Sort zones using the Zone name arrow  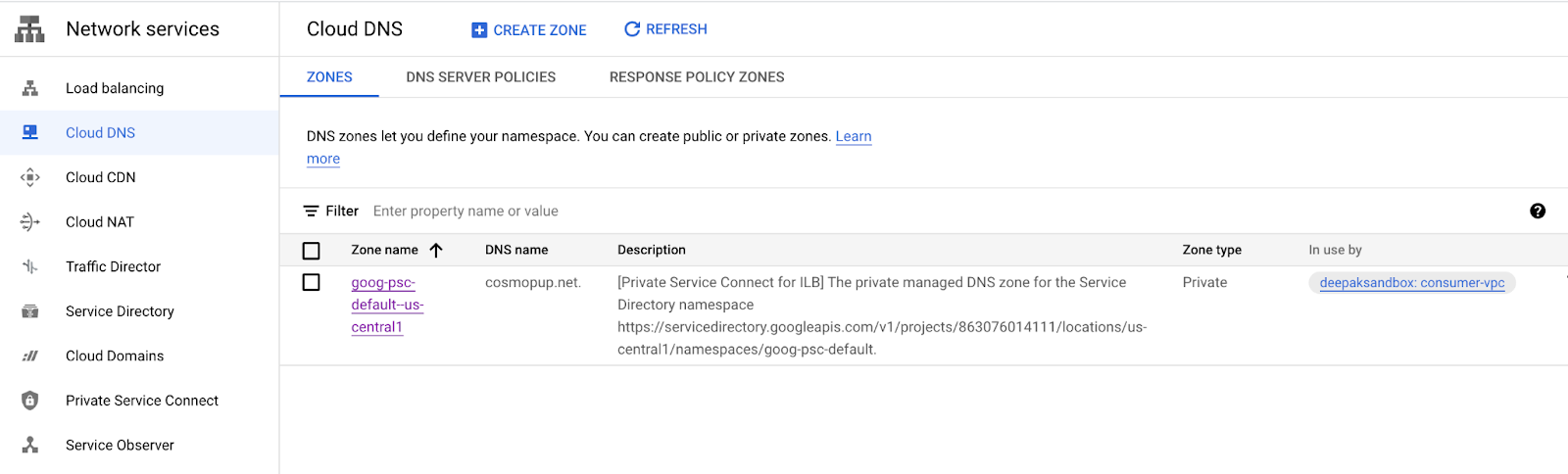tap(436, 250)
